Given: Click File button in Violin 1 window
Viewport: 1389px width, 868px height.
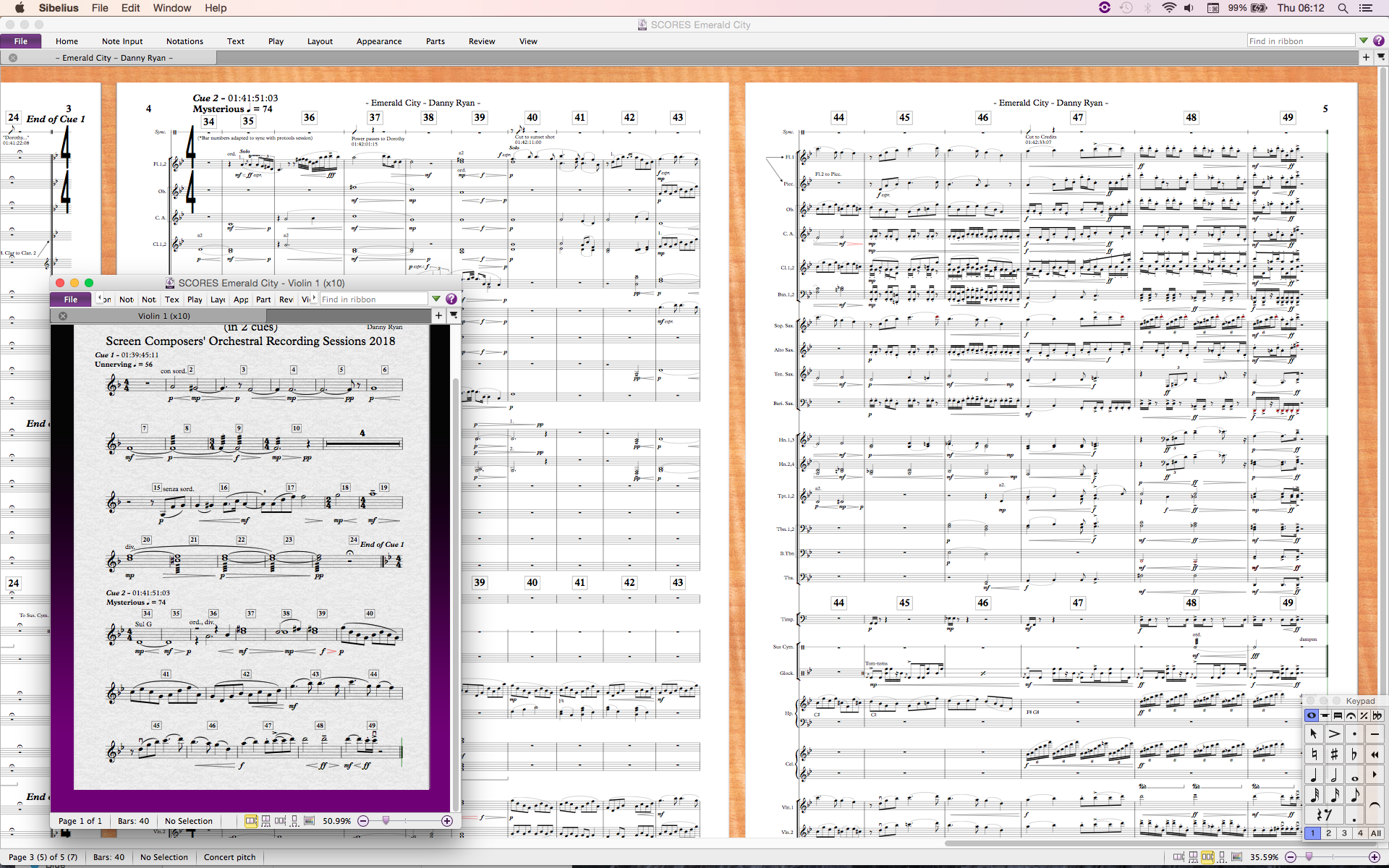Looking at the screenshot, I should [x=71, y=299].
